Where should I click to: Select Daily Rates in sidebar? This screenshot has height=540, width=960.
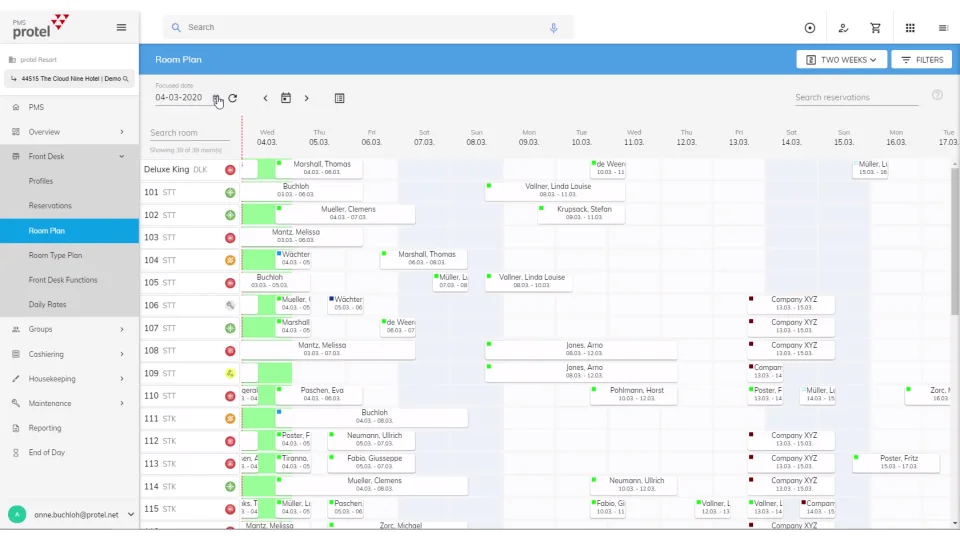[x=48, y=304]
